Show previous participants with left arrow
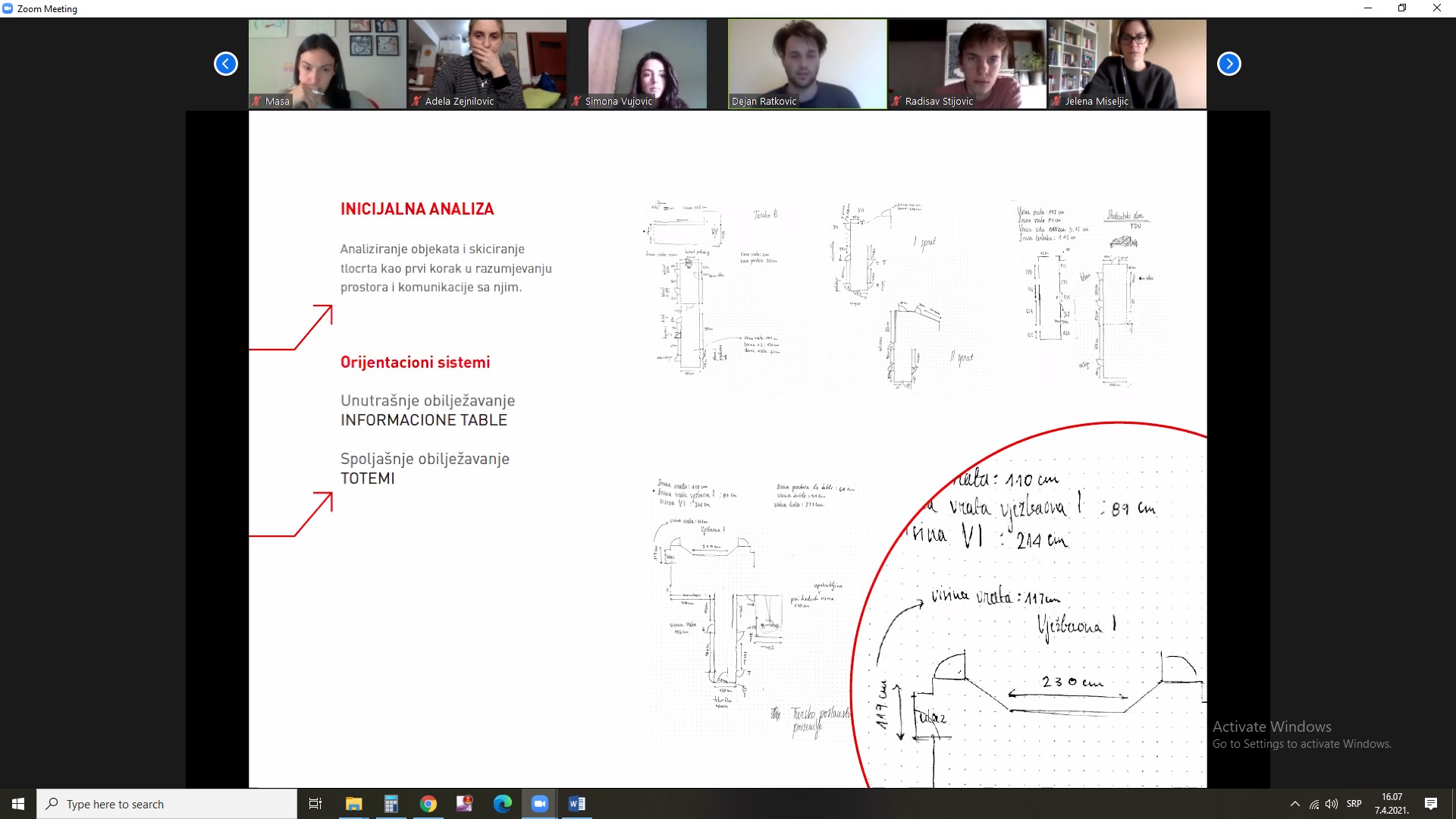This screenshot has width=1456, height=819. coord(225,64)
